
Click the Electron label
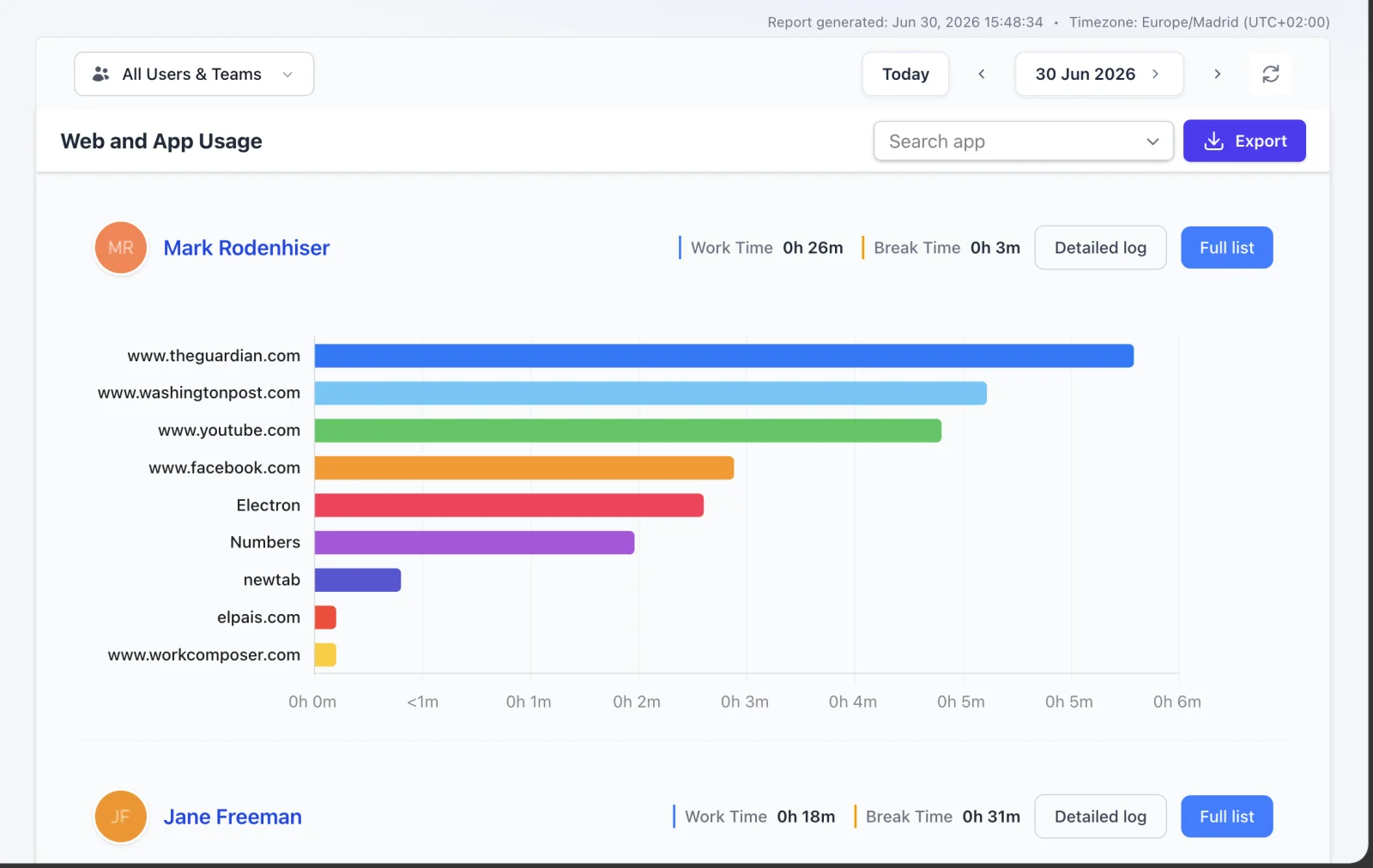(269, 505)
